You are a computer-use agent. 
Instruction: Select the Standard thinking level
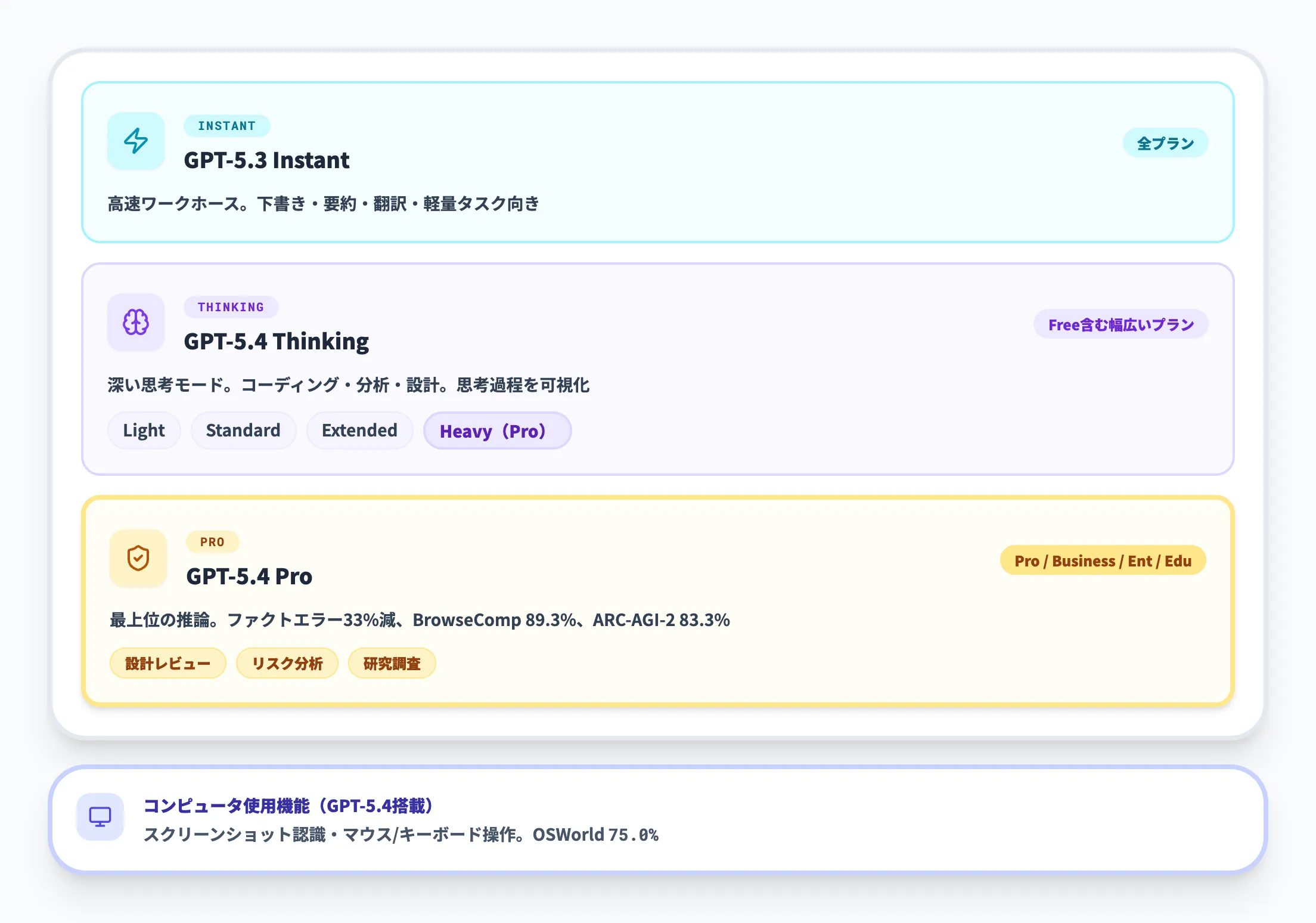(x=243, y=430)
